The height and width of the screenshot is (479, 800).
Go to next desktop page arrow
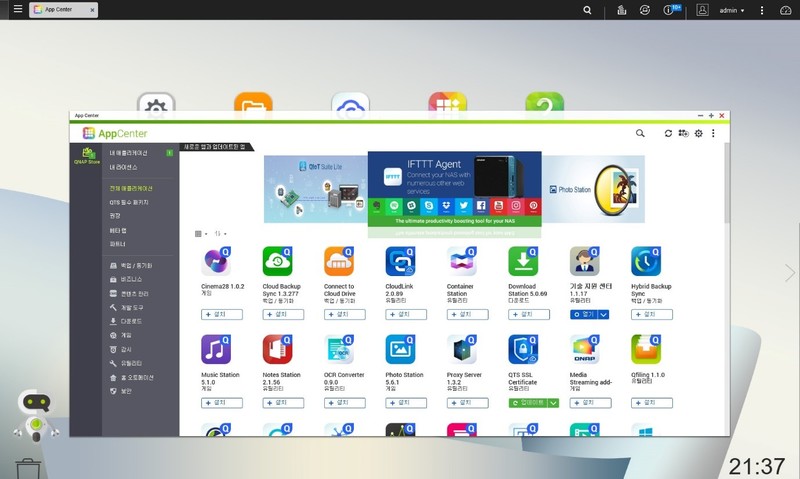(x=790, y=273)
